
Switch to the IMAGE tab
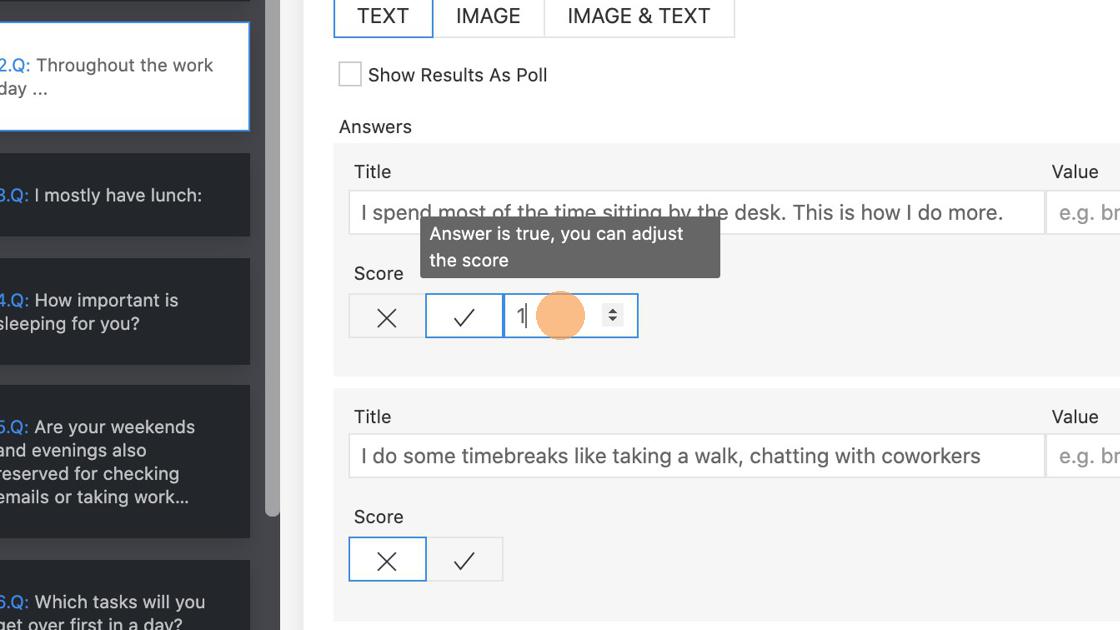pyautogui.click(x=488, y=17)
